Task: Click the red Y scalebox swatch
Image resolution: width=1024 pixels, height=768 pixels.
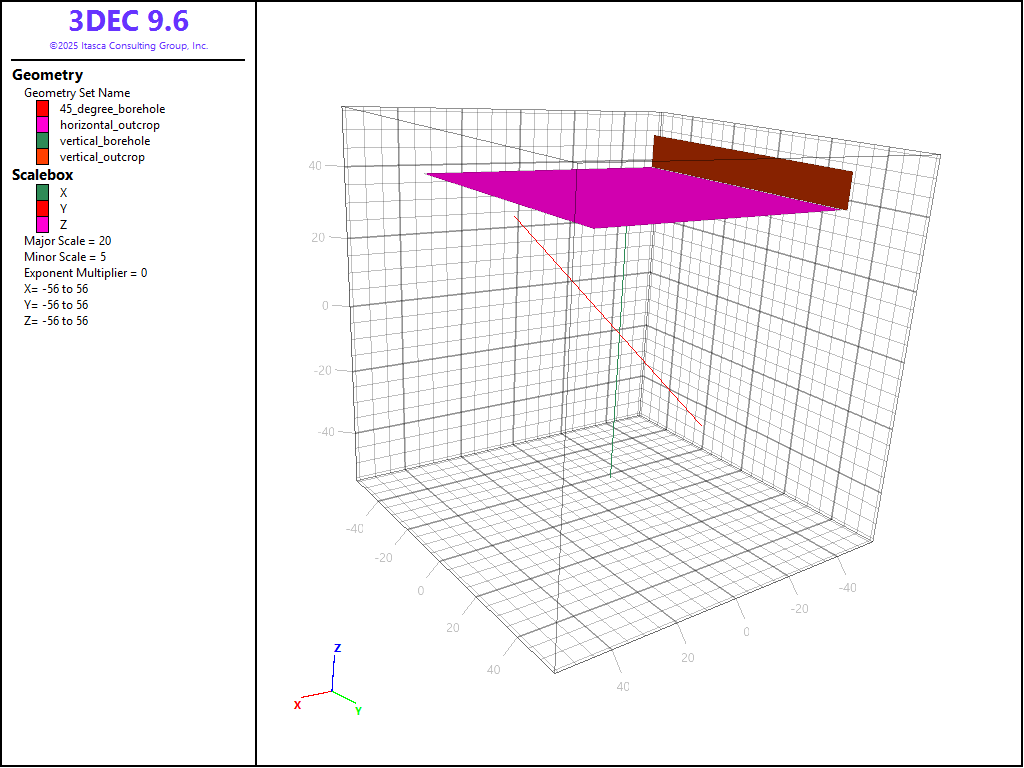Action: [x=43, y=208]
